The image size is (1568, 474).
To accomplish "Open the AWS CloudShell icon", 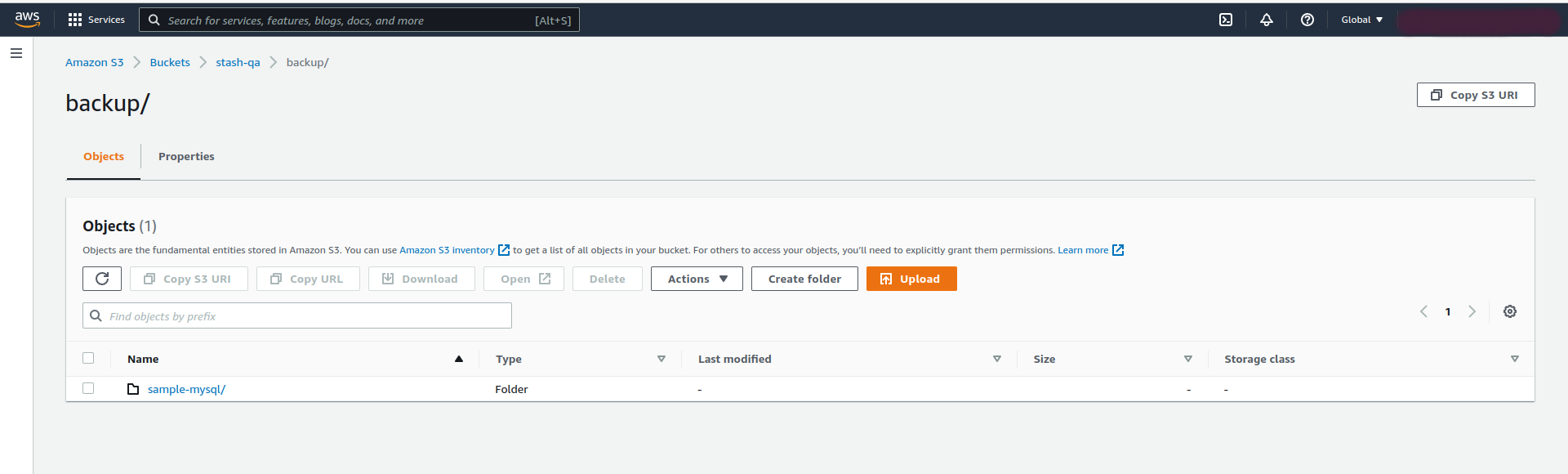I will coord(1225,20).
